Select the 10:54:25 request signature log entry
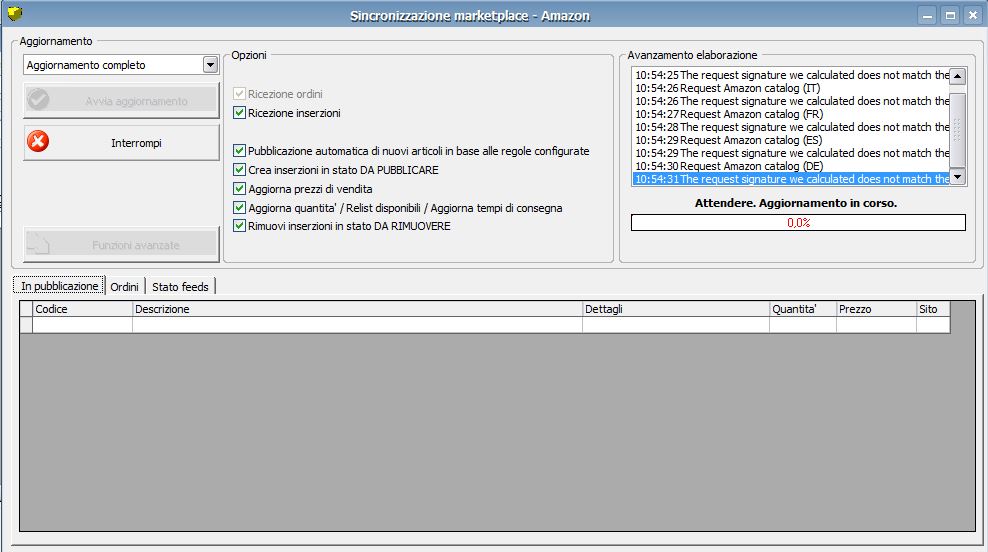988x552 pixels. pos(791,75)
